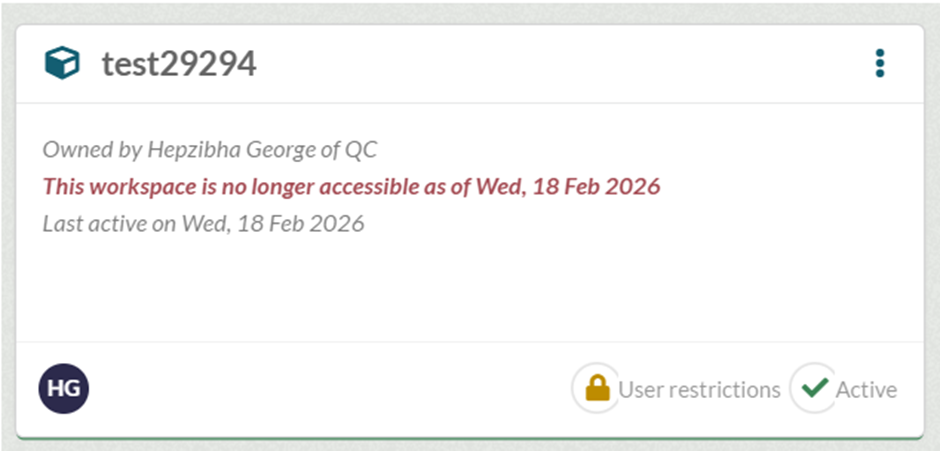Click the User restrictions label
This screenshot has height=451, width=940.
pyautogui.click(x=699, y=389)
